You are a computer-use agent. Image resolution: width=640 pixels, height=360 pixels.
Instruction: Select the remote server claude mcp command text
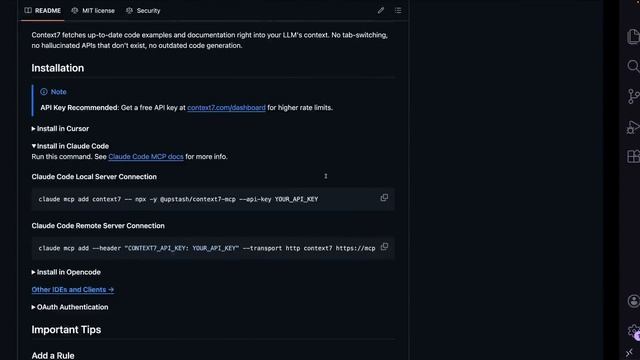[207, 248]
